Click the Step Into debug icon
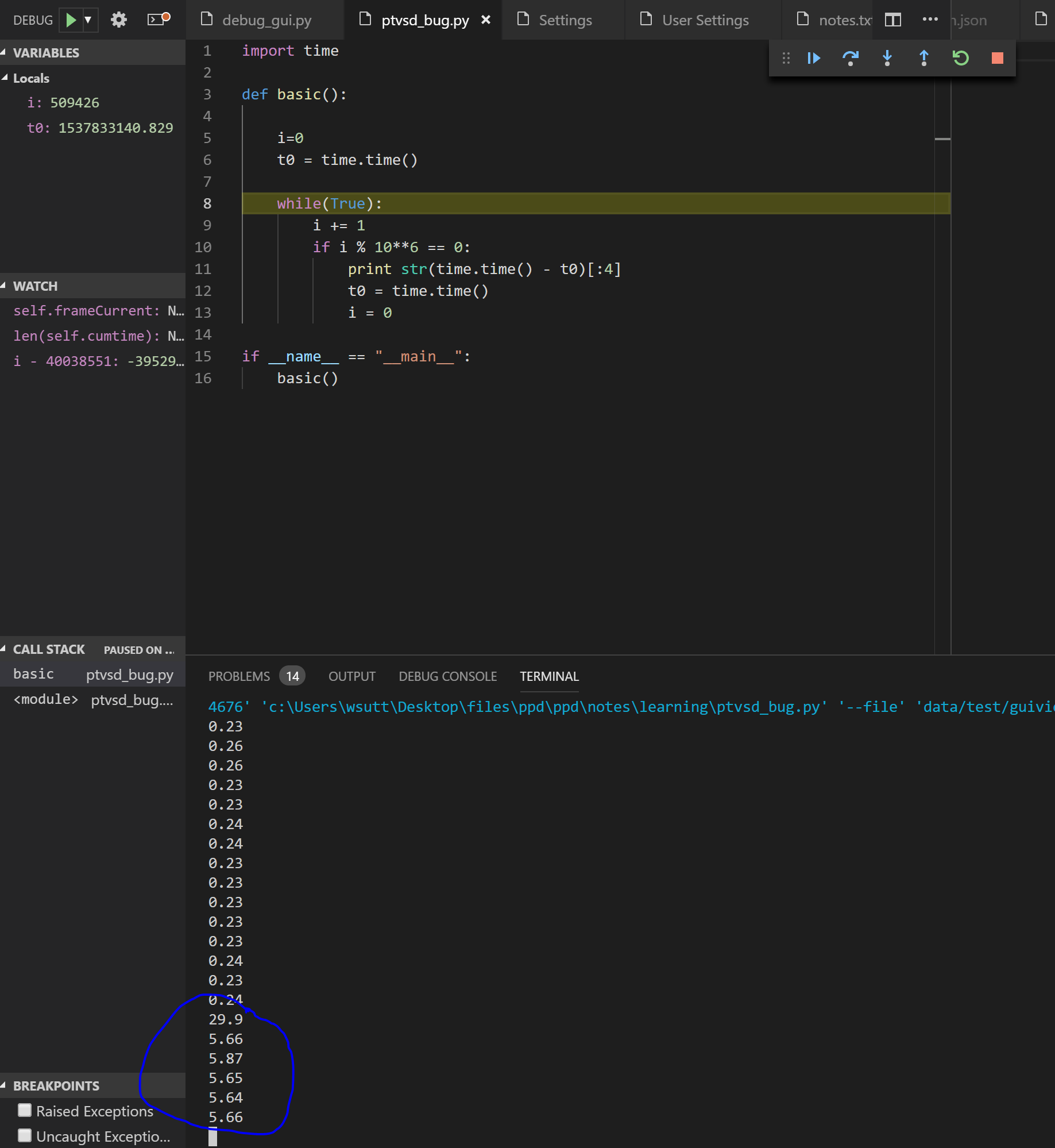 pyautogui.click(x=887, y=57)
